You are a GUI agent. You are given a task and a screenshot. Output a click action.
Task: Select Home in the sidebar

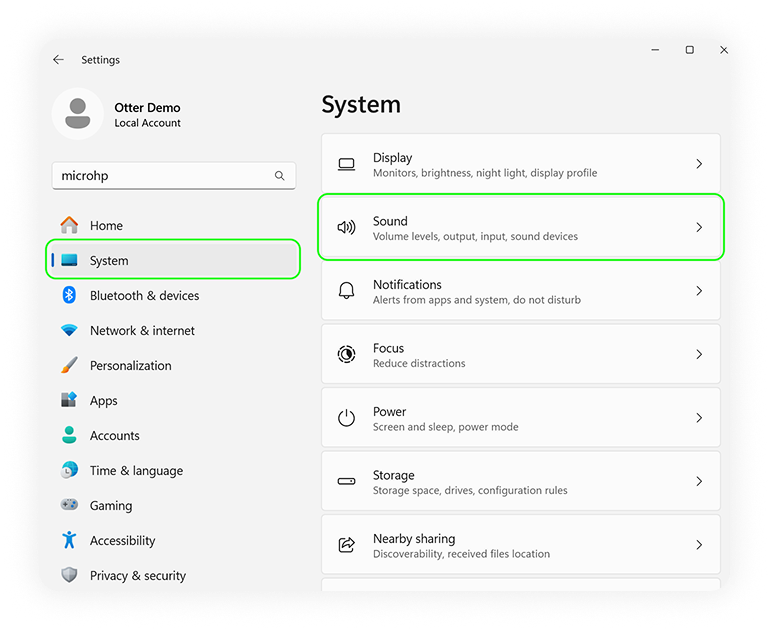pos(106,226)
